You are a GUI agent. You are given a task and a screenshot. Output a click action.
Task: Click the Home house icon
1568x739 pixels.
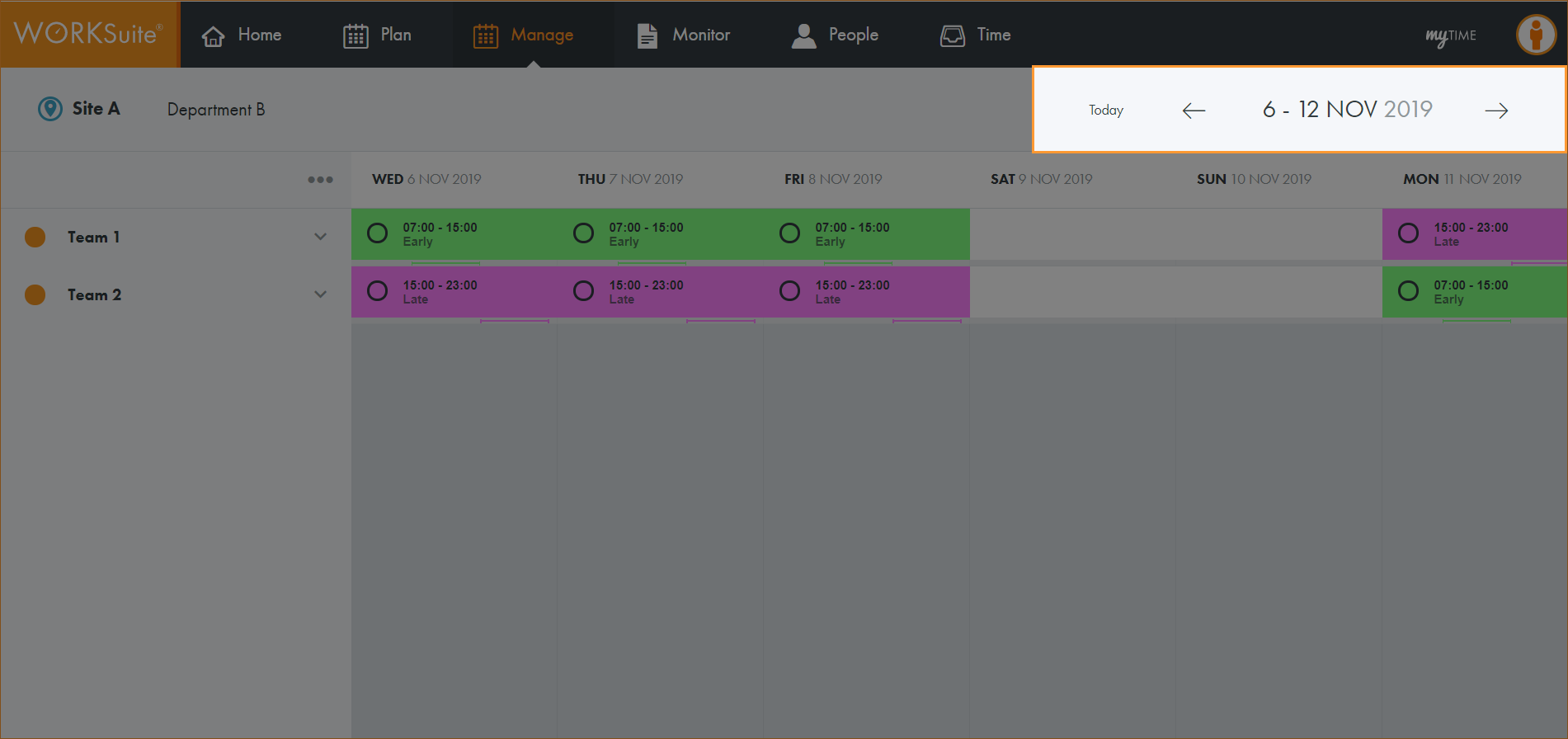(214, 35)
